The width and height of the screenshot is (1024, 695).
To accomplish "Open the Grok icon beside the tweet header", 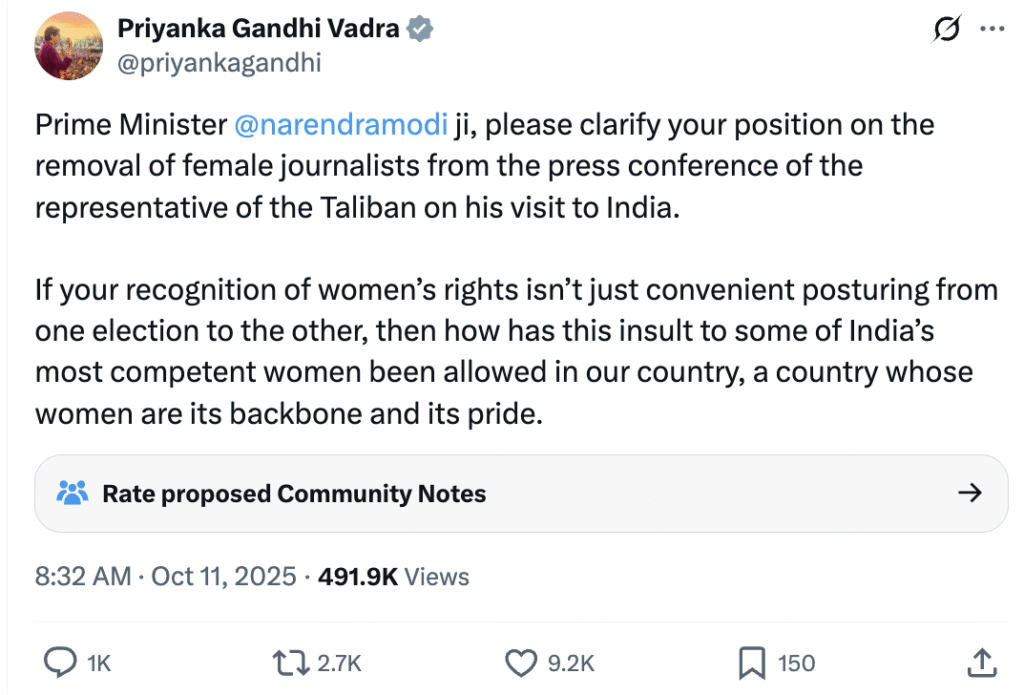I will 945,31.
